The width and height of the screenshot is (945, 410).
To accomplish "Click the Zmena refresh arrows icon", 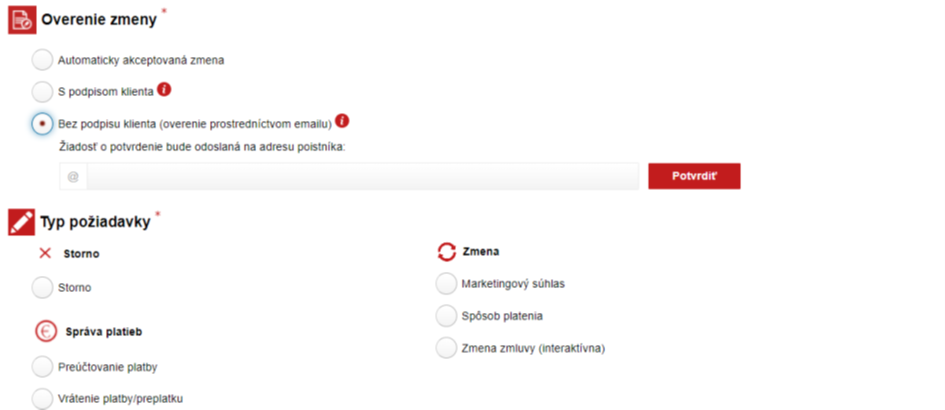I will pos(447,252).
